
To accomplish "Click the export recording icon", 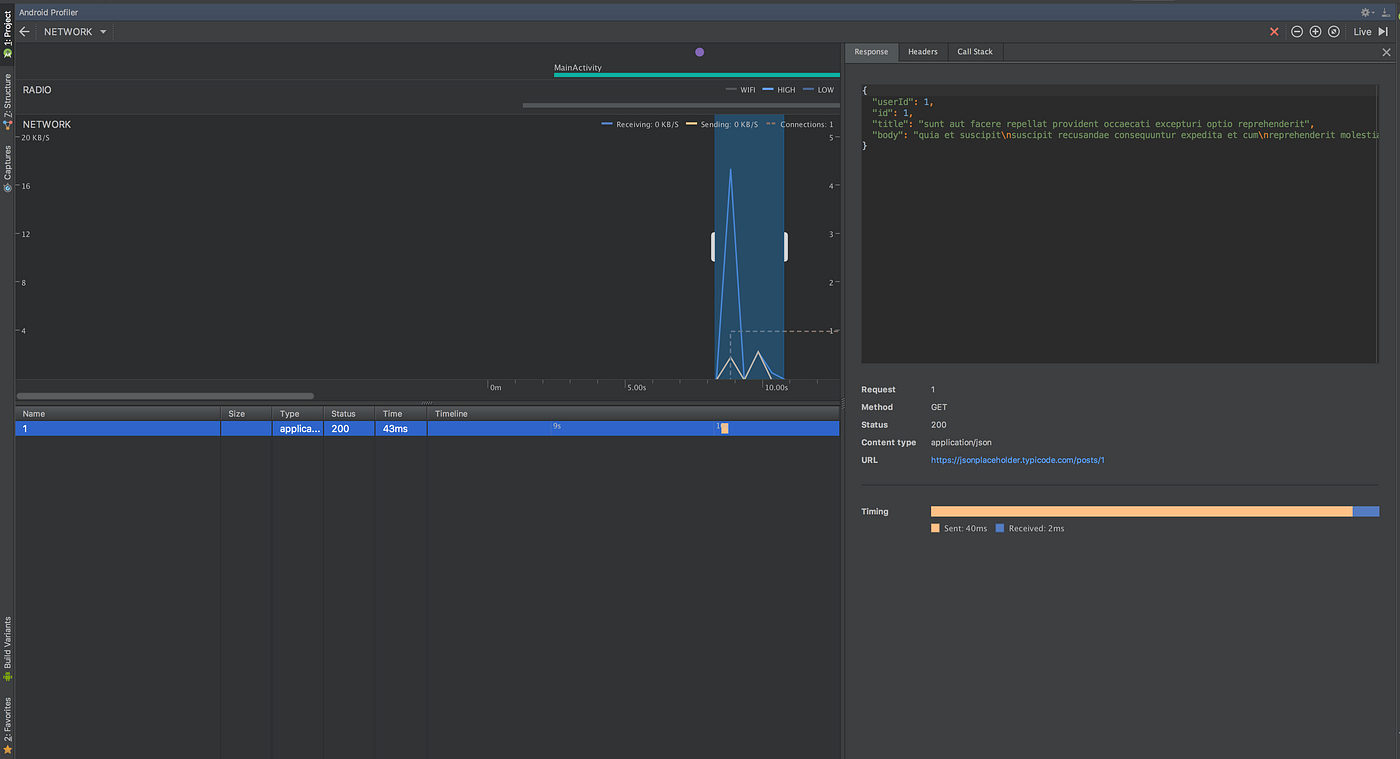I will point(1385,11).
